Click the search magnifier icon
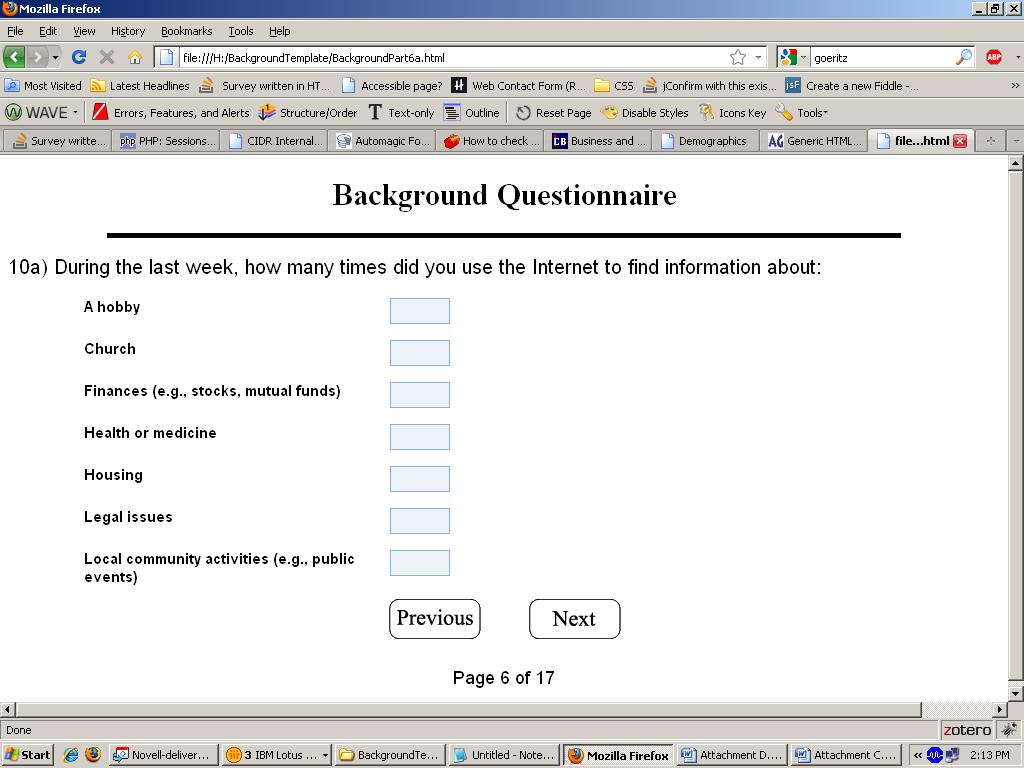This screenshot has height=768, width=1024. 964,57
